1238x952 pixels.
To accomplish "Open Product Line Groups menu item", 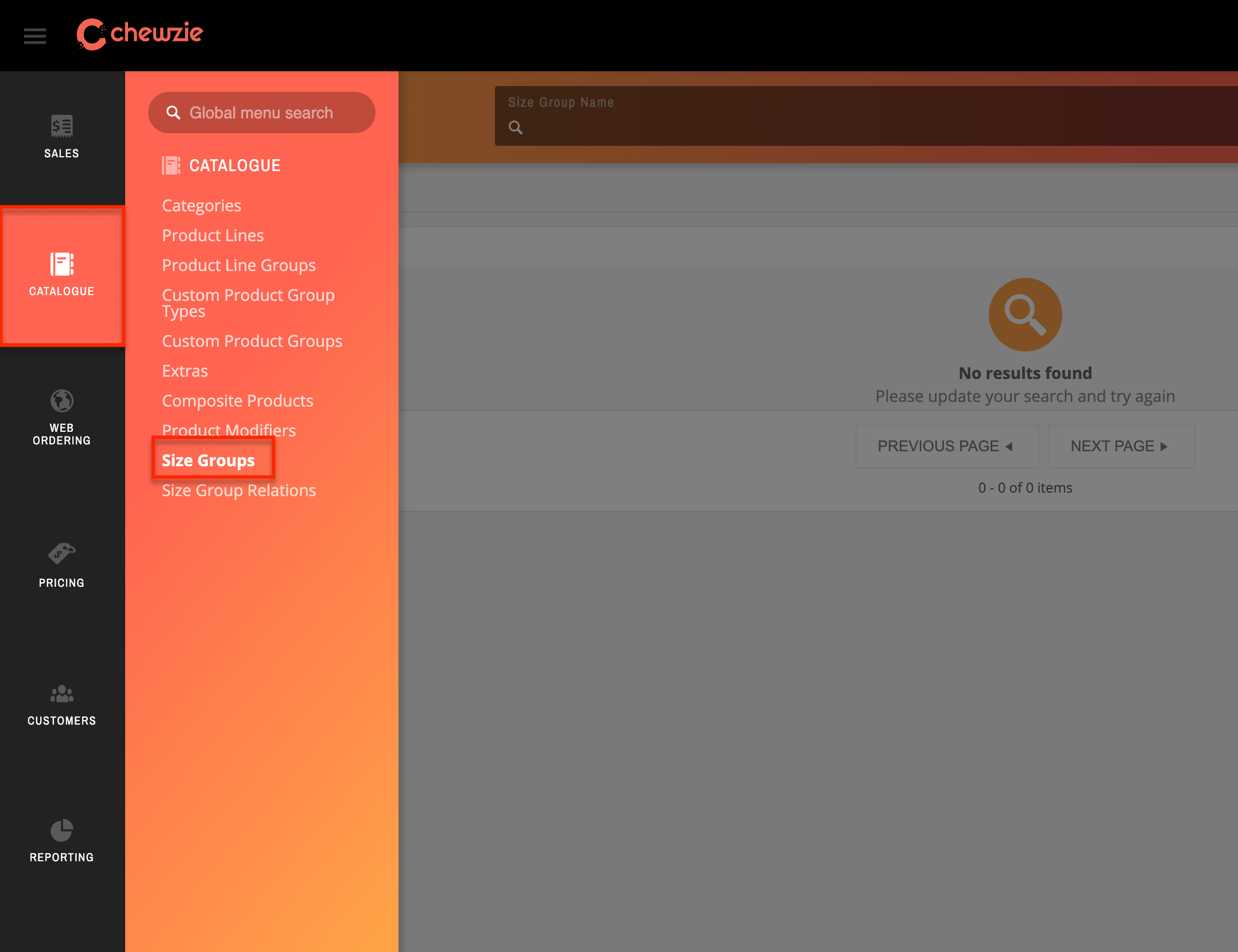I will pyautogui.click(x=239, y=265).
